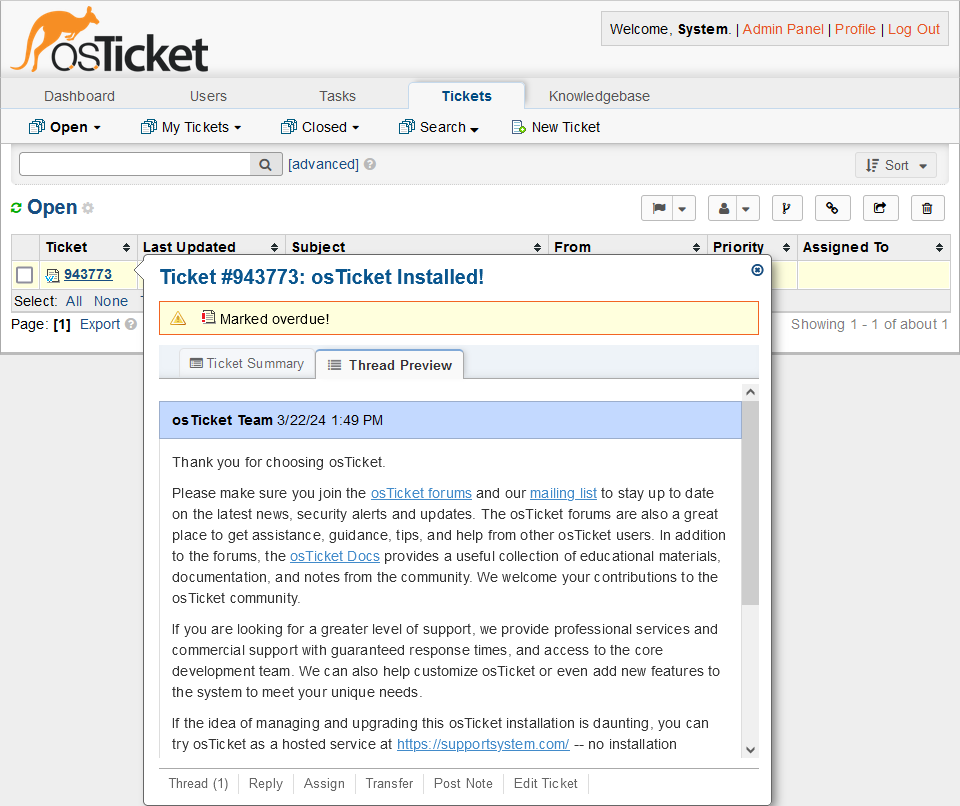The image size is (960, 806).
Task: Sort by the From column header
Action: tap(628, 247)
